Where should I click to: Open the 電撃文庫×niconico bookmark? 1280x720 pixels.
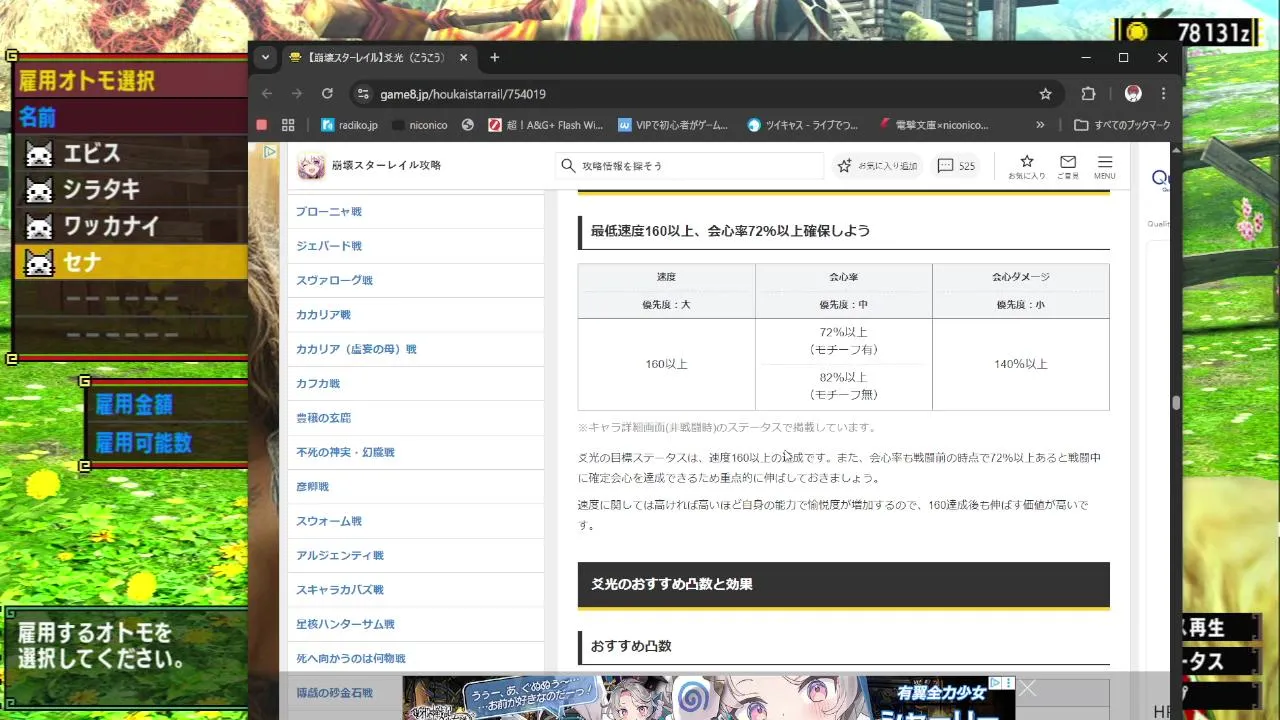[x=934, y=125]
